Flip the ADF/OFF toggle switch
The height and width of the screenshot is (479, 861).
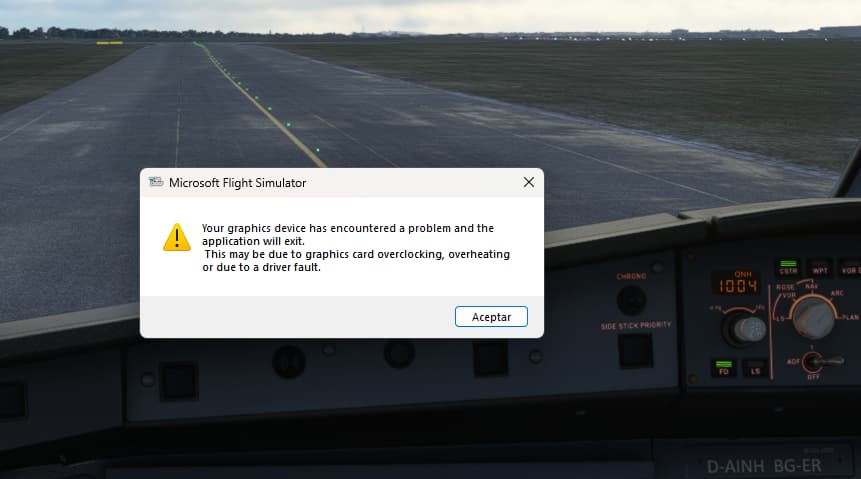[818, 362]
